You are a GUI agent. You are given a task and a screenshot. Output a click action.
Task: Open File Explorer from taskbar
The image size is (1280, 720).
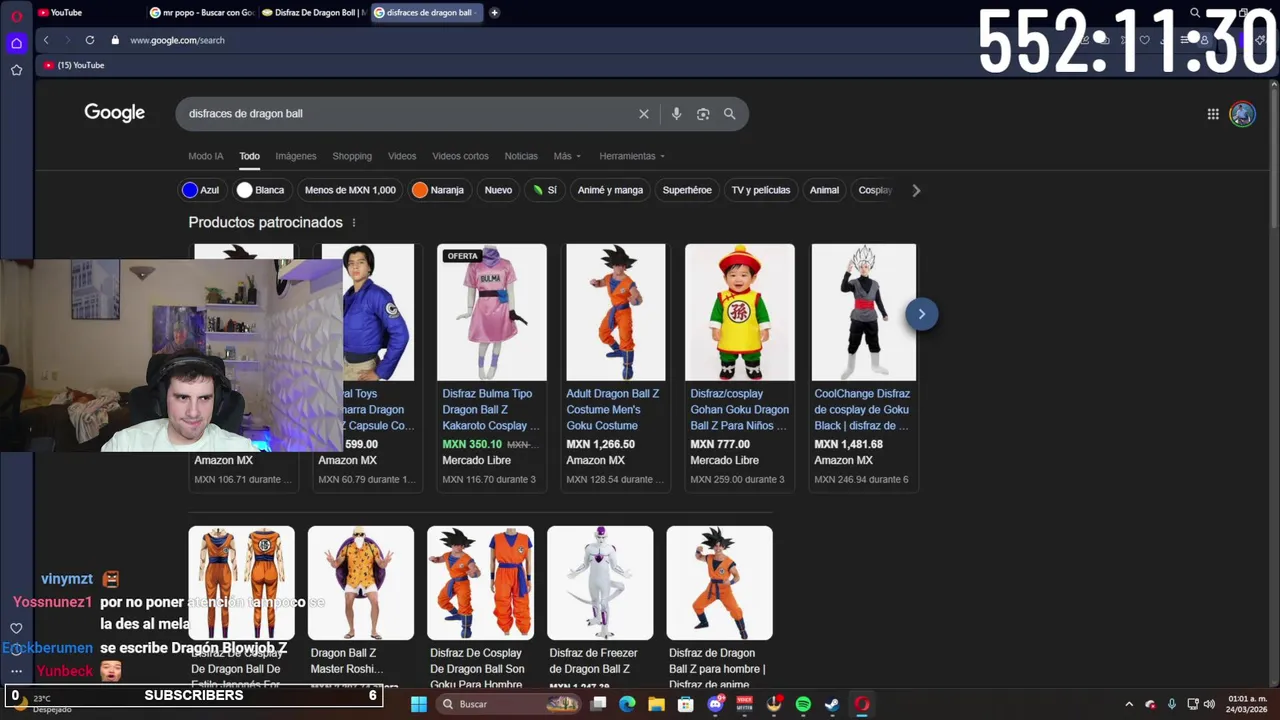click(x=656, y=704)
